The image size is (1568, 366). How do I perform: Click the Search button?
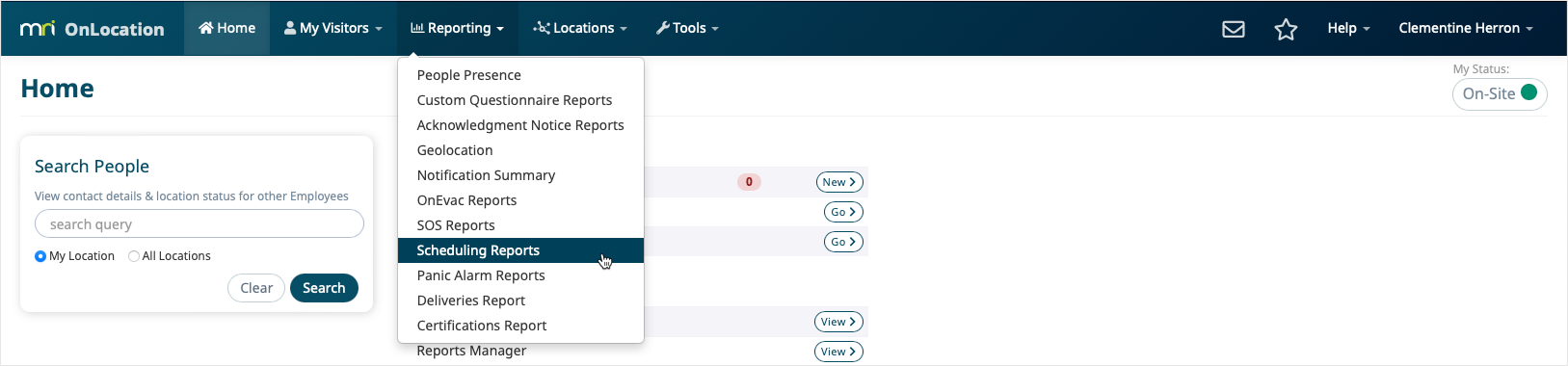324,288
